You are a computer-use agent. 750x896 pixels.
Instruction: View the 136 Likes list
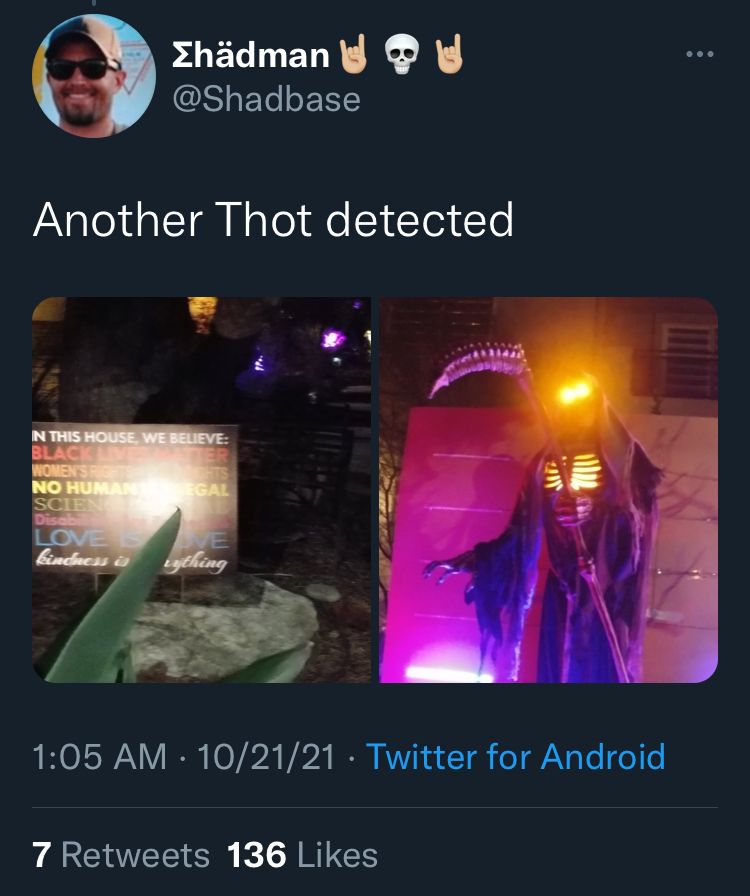302,855
